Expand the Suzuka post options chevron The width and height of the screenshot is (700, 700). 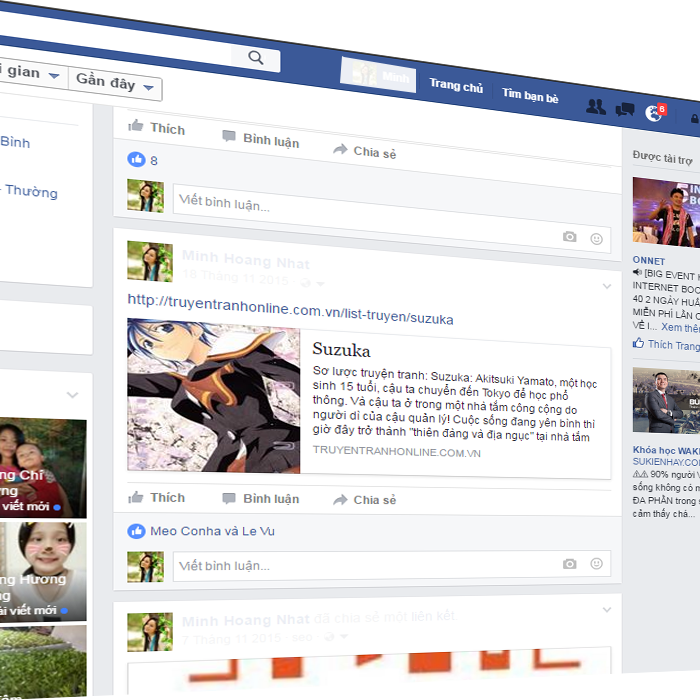point(606,287)
